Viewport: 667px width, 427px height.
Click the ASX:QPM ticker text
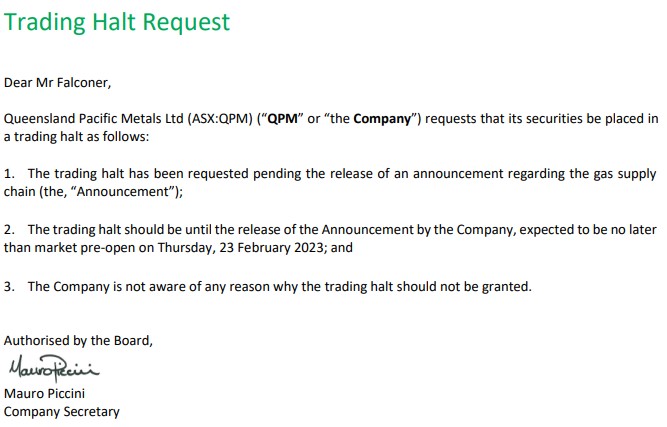click(220, 119)
